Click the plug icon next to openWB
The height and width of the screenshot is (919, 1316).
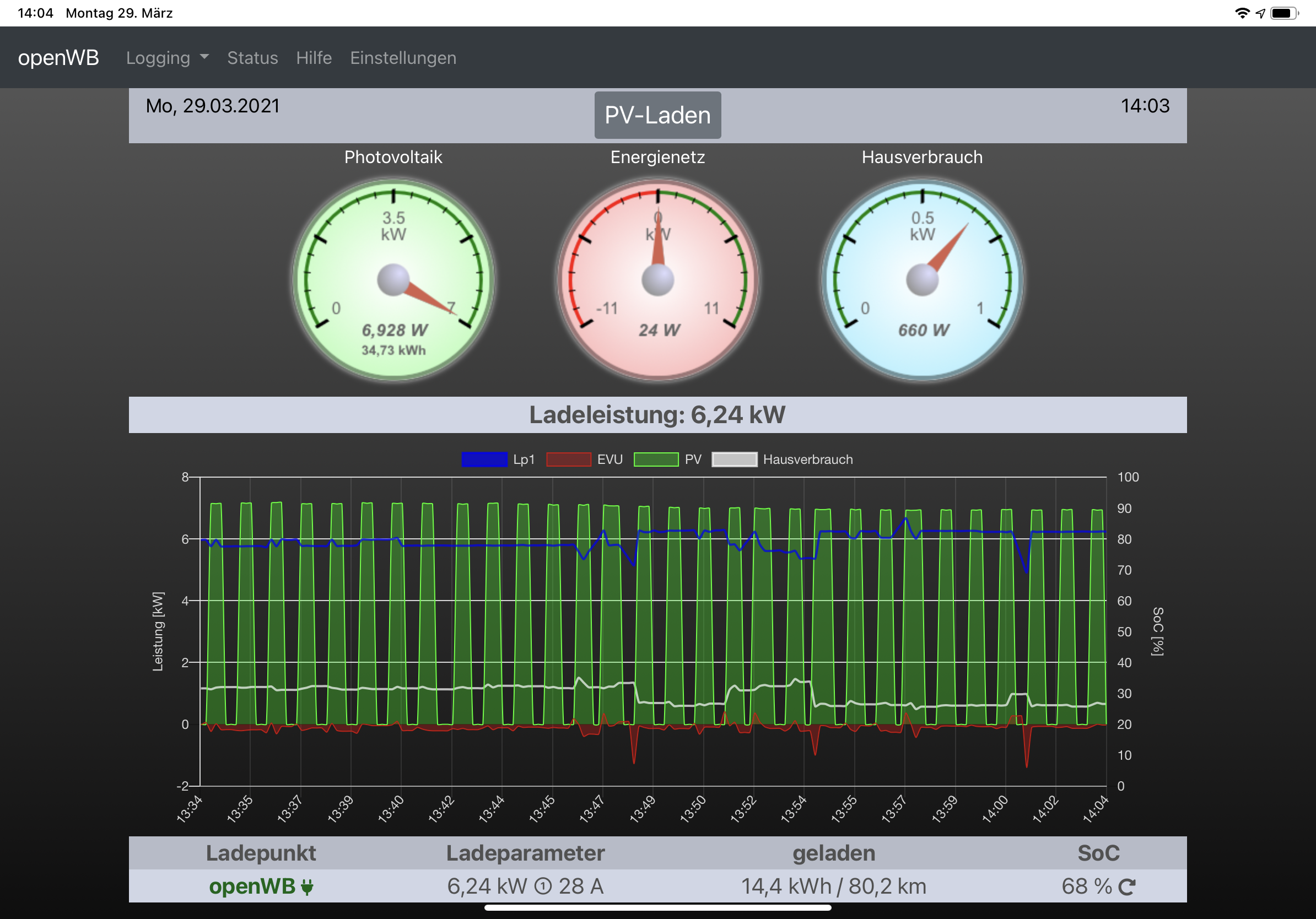point(307,886)
